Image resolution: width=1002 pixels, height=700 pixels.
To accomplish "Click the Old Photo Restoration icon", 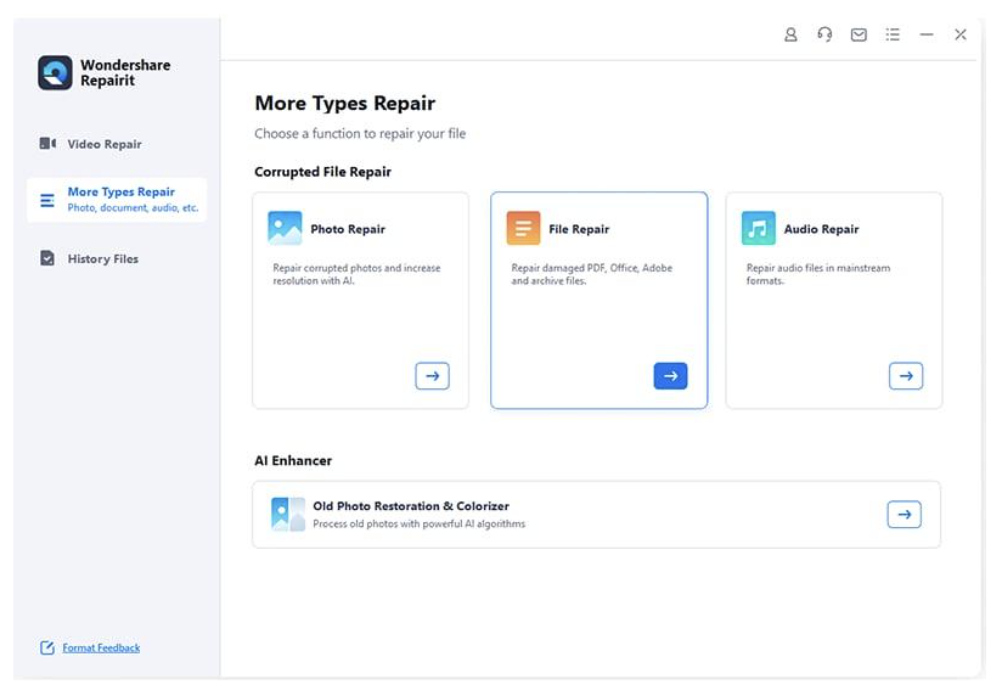I will click(288, 515).
